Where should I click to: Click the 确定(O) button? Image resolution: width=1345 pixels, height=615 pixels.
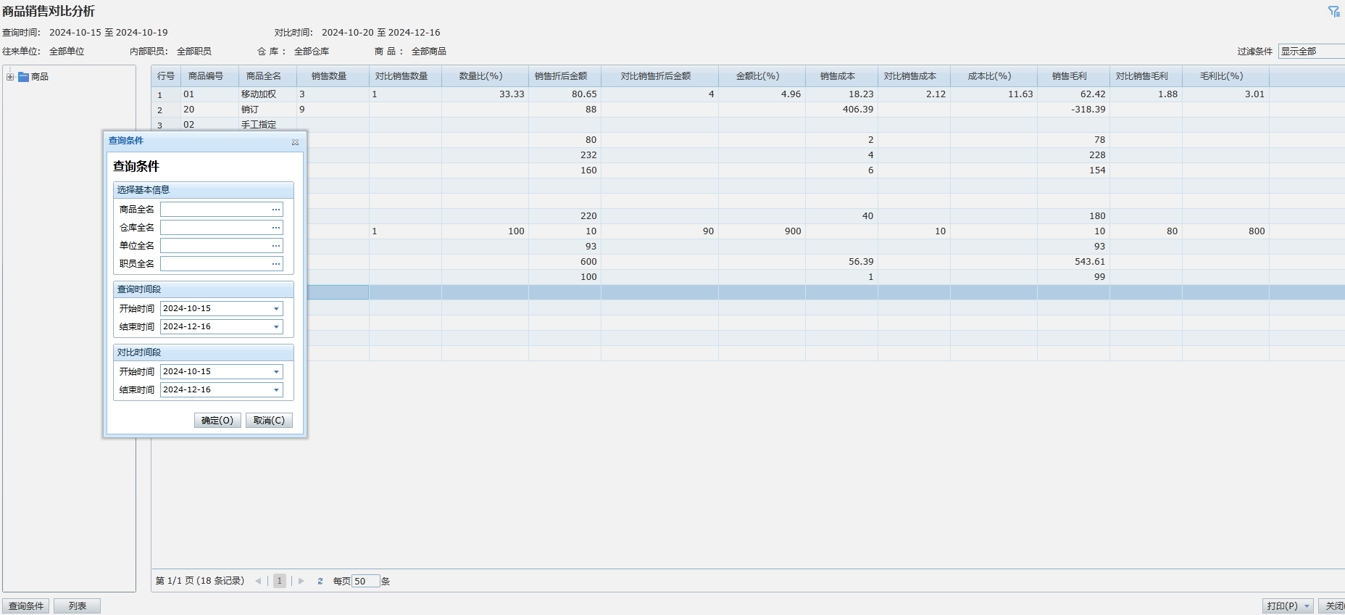point(217,421)
